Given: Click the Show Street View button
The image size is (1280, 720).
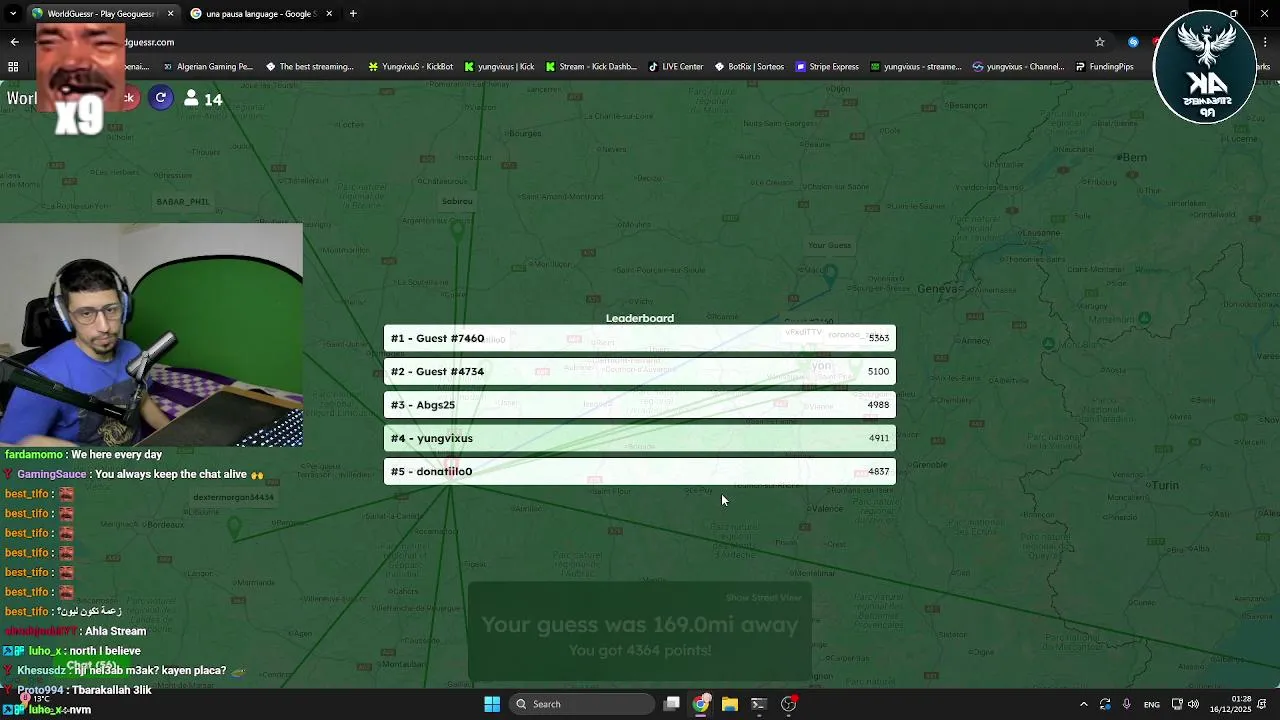Looking at the screenshot, I should tap(763, 598).
